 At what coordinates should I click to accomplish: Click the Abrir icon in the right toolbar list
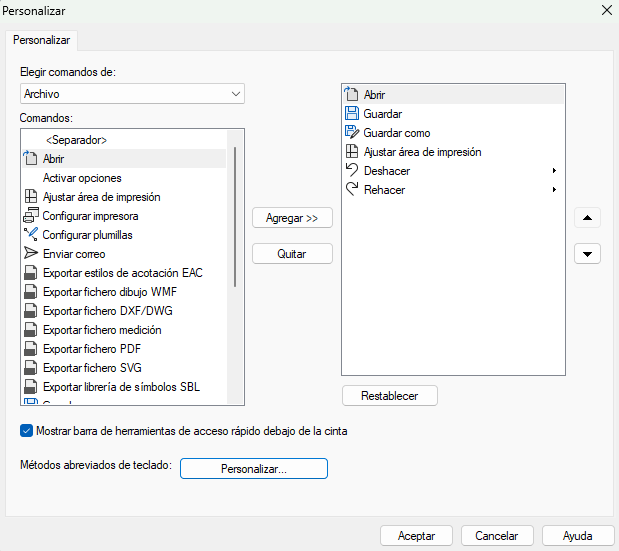351,94
